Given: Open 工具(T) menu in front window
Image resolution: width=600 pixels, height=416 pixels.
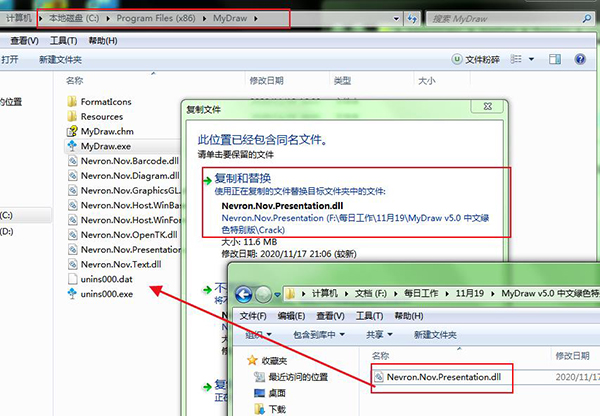Looking at the screenshot, I should click(x=369, y=316).
